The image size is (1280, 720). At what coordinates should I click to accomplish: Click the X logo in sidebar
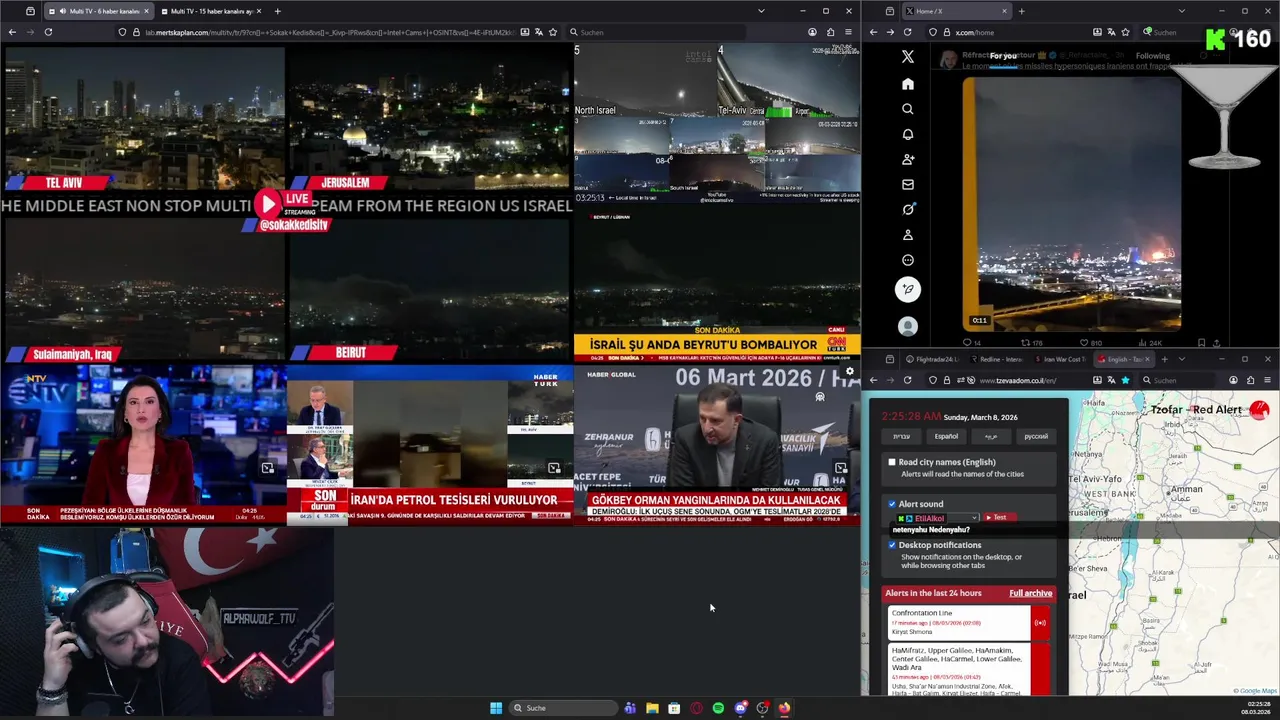[x=907, y=57]
